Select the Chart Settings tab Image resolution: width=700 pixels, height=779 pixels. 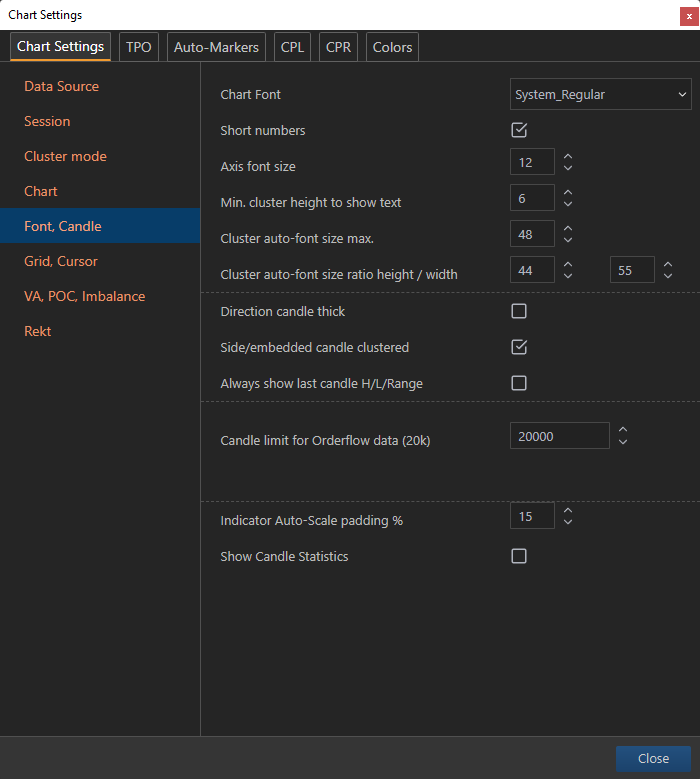click(61, 47)
